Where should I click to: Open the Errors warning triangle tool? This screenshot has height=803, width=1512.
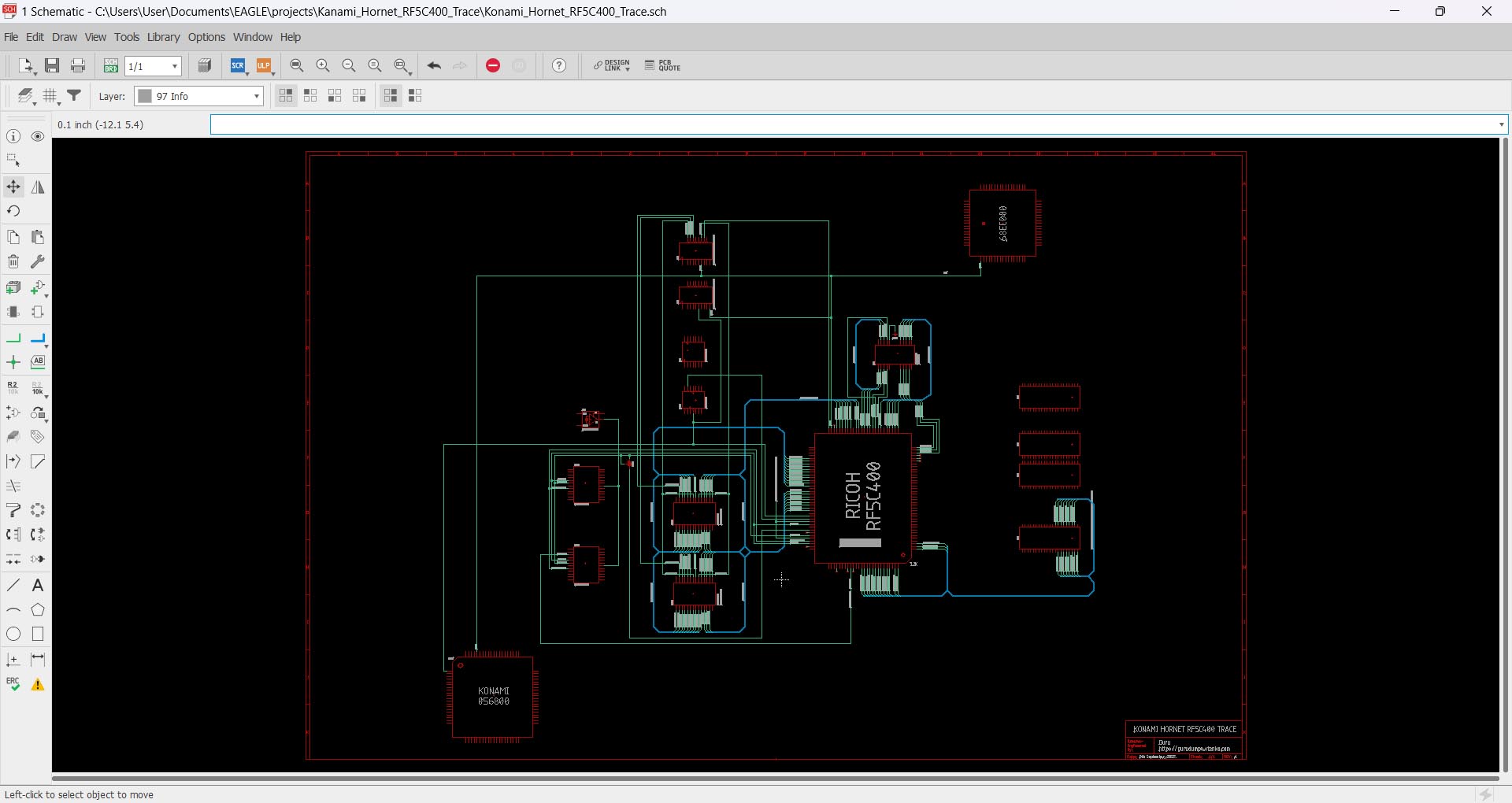[38, 684]
